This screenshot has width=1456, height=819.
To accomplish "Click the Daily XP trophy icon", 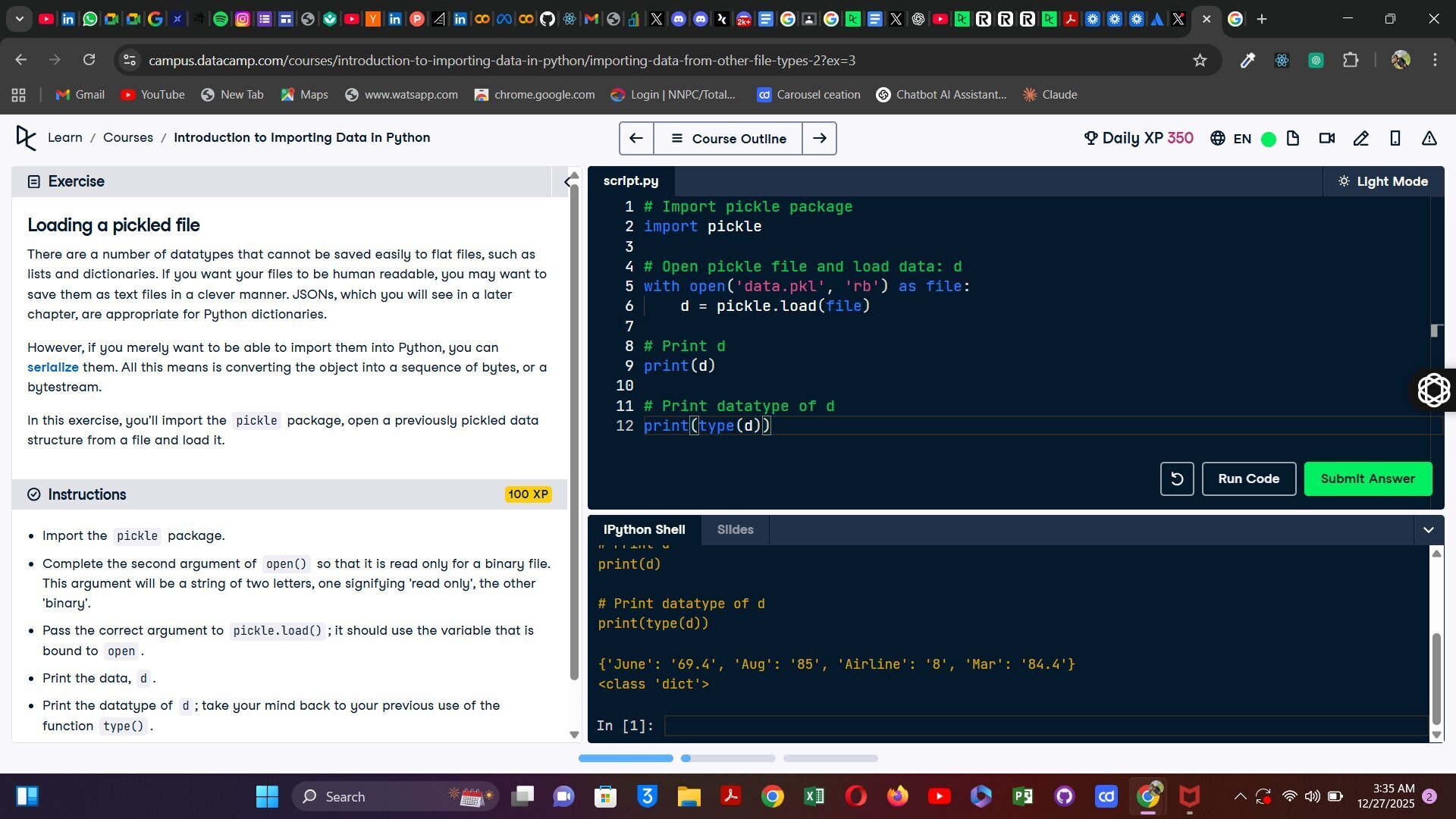I will [x=1090, y=138].
